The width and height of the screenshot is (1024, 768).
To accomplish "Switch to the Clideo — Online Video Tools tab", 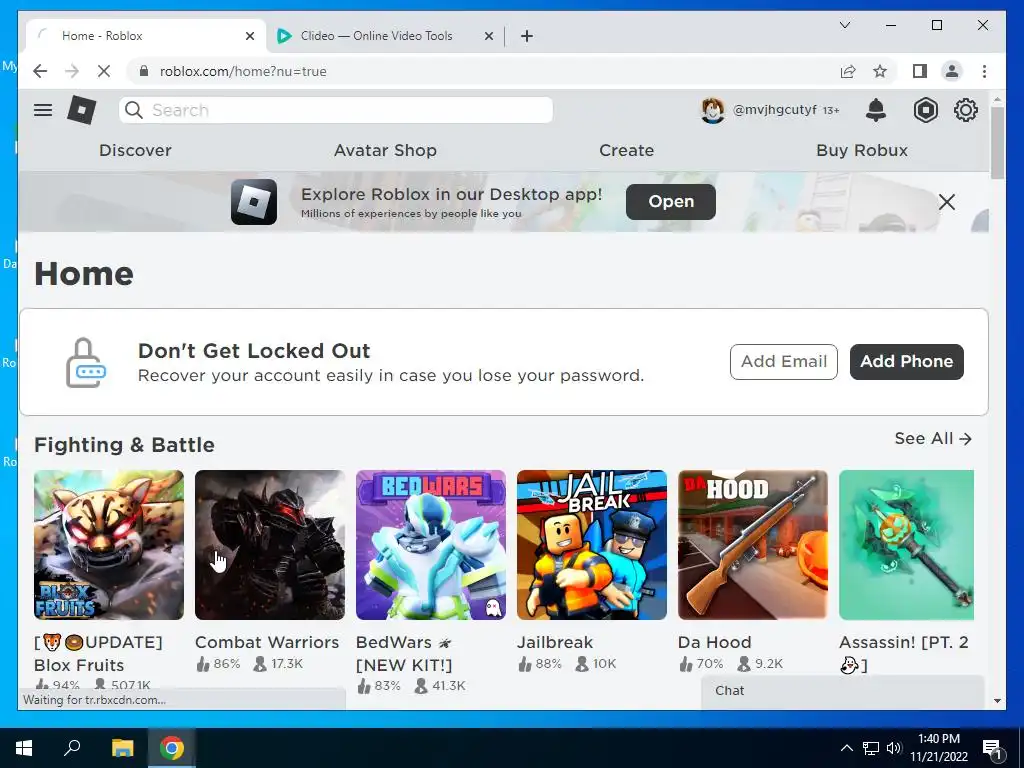I will point(376,36).
